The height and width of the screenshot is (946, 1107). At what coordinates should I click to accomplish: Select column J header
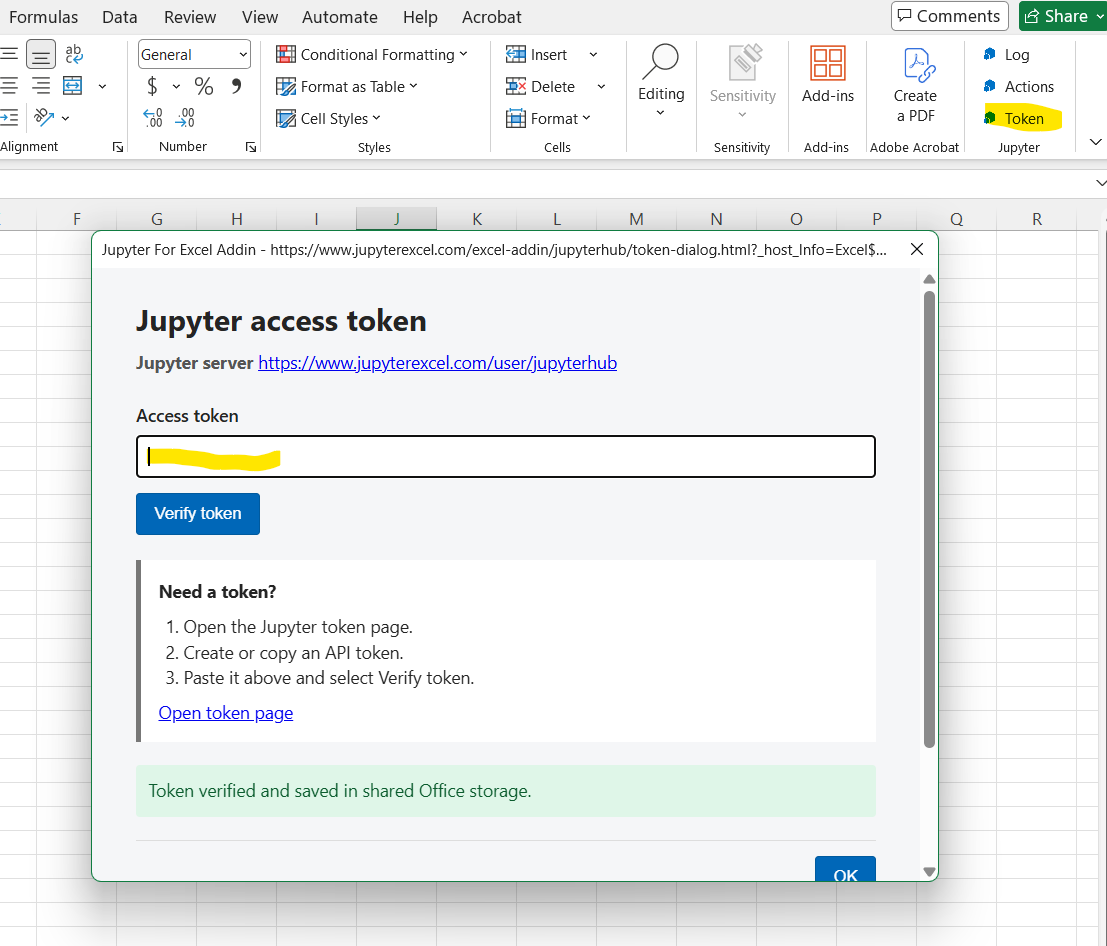coord(396,219)
